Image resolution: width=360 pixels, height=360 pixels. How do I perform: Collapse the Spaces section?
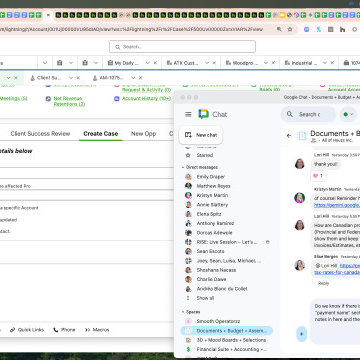tap(183, 312)
